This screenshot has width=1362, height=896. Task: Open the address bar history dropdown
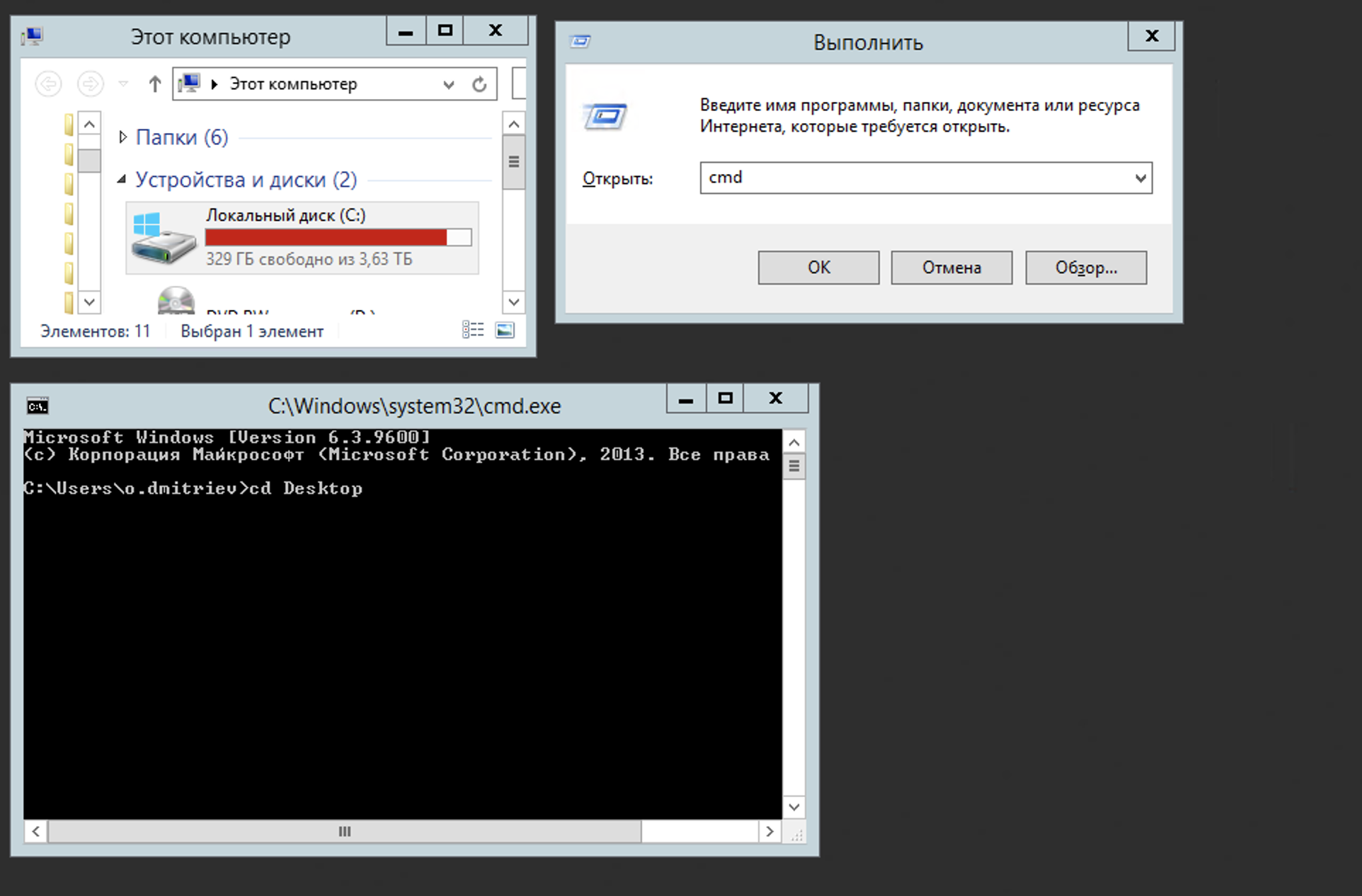[448, 85]
